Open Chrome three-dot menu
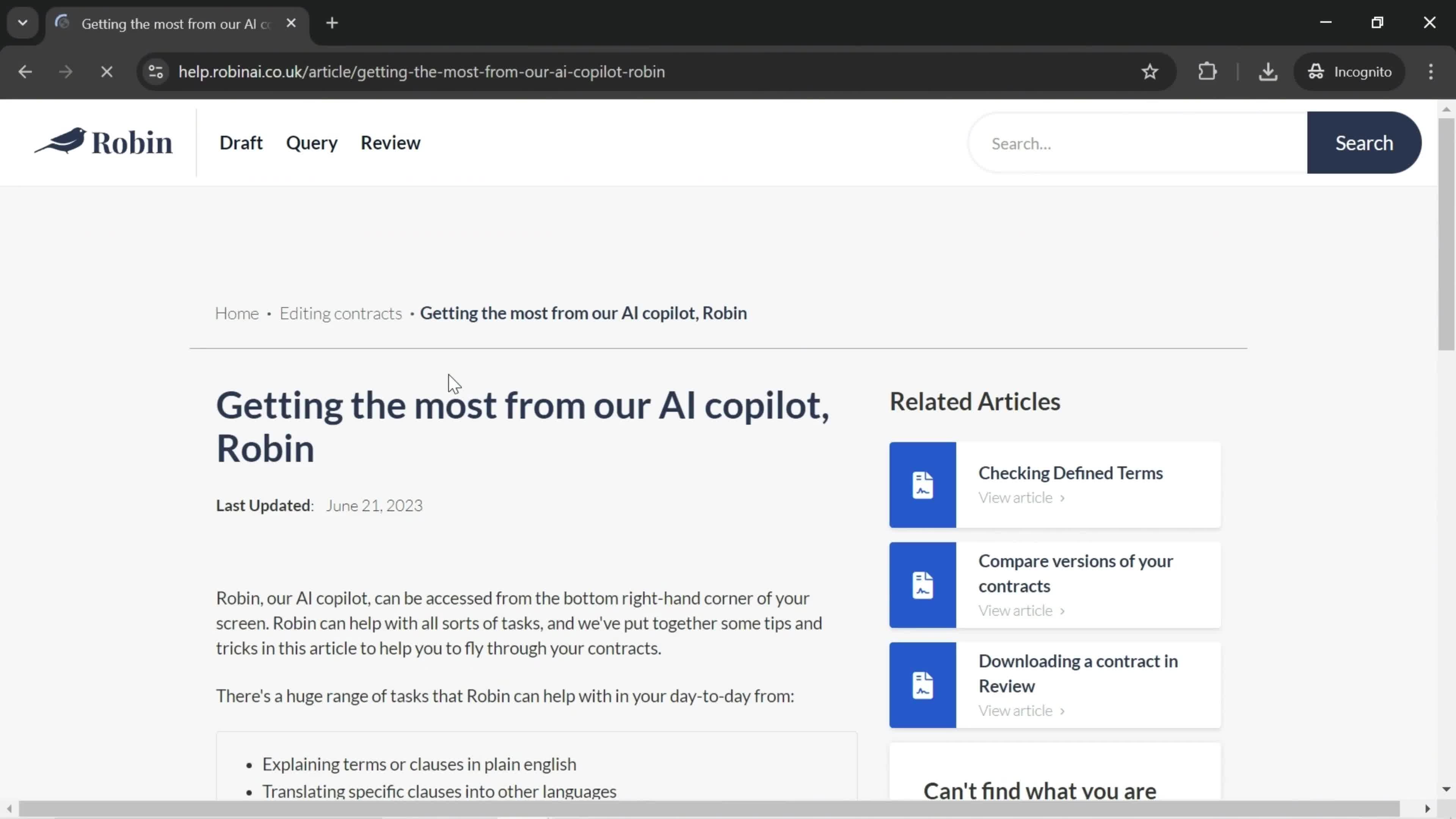 click(1431, 72)
